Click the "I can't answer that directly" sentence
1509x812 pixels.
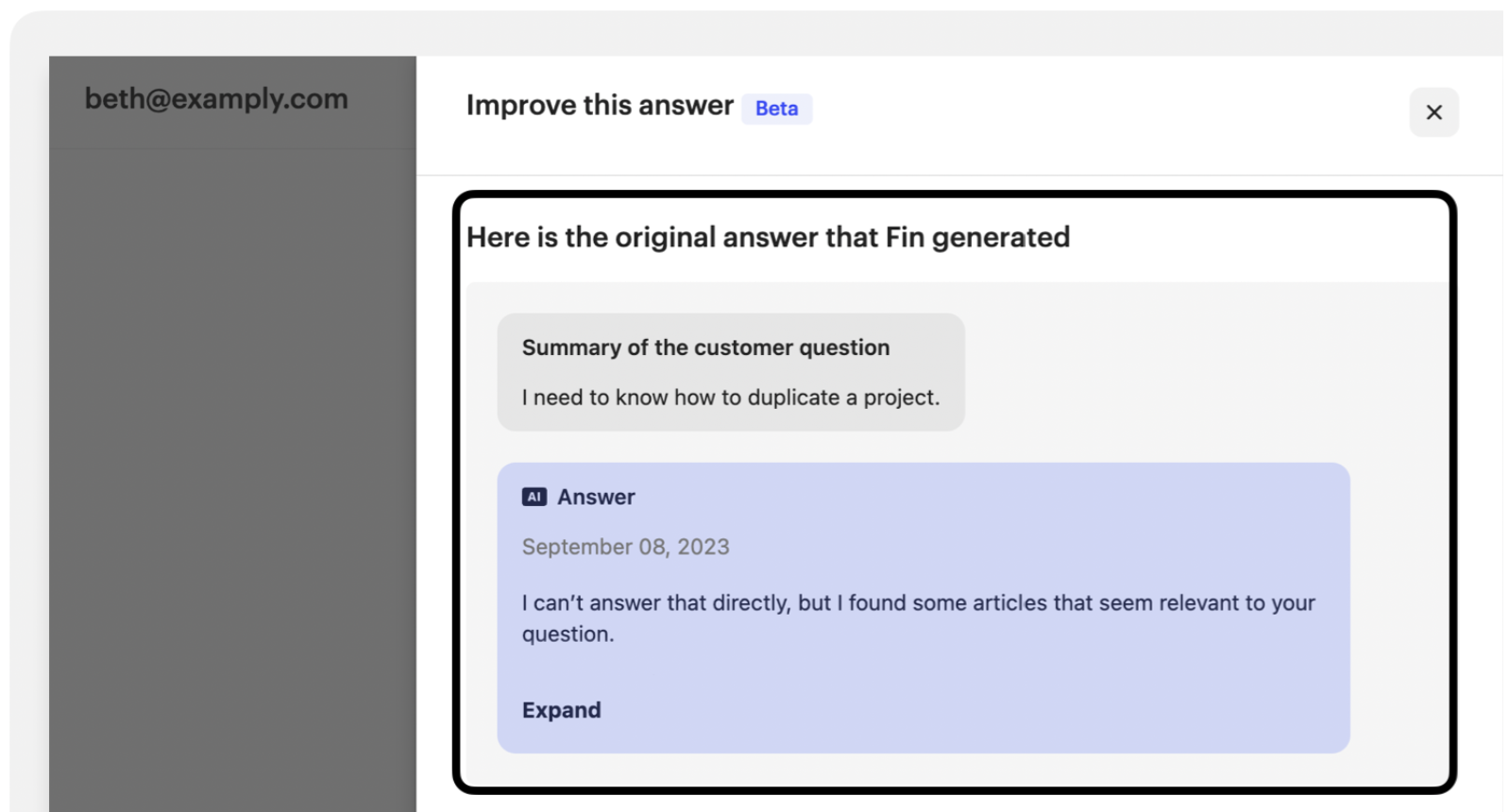[x=655, y=602]
